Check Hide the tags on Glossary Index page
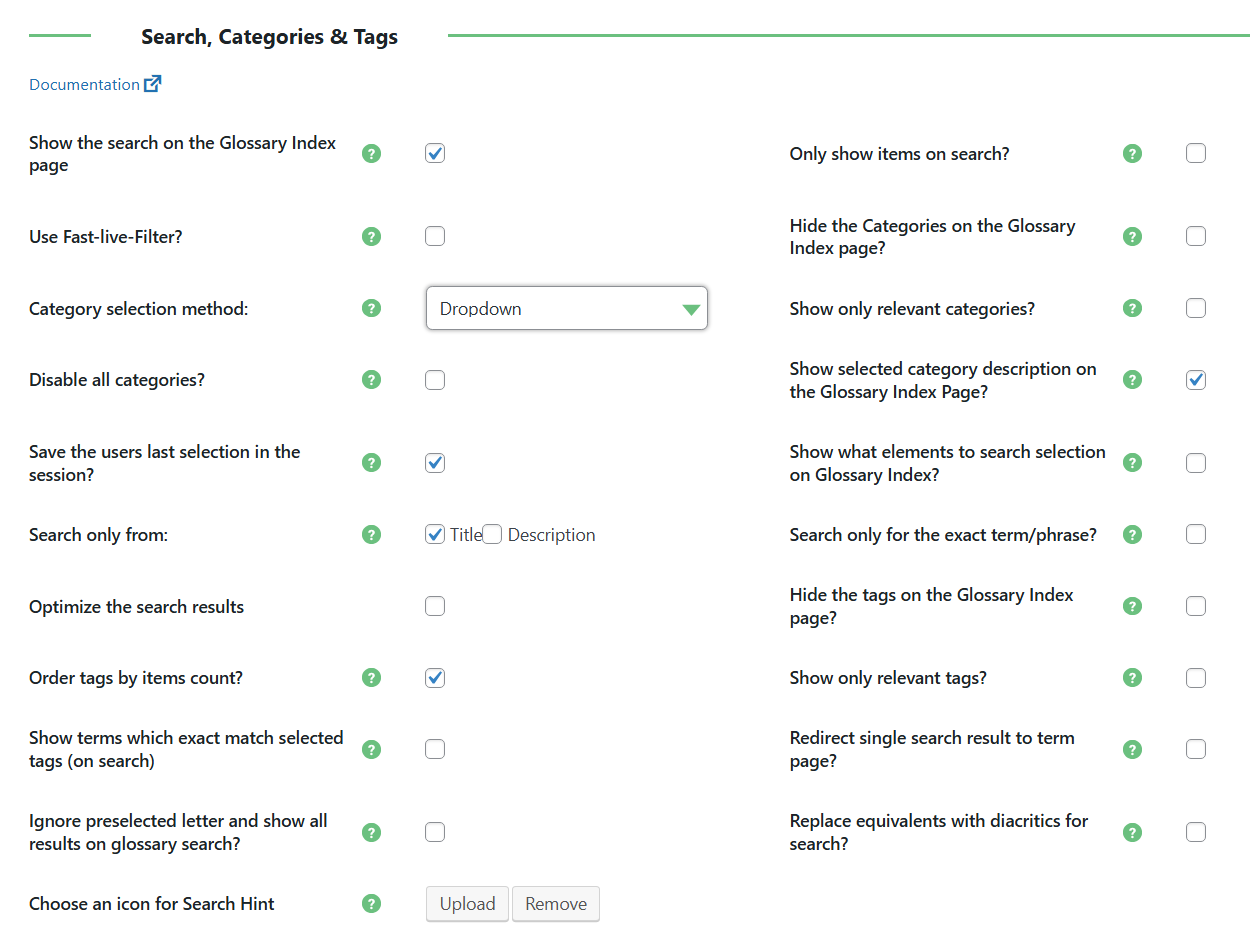Screen dimensions: 1250x950 click(x=1196, y=606)
